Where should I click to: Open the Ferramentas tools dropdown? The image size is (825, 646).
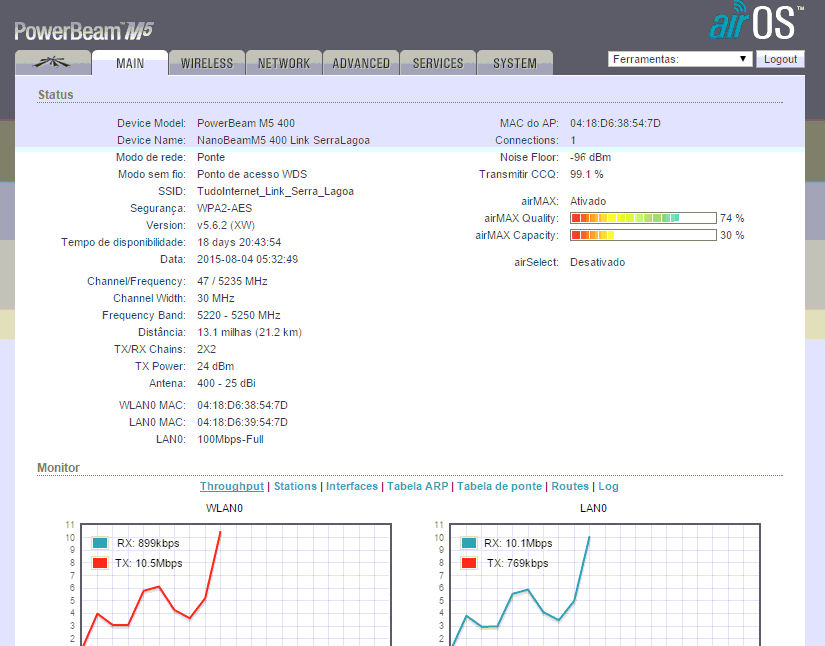[x=680, y=59]
